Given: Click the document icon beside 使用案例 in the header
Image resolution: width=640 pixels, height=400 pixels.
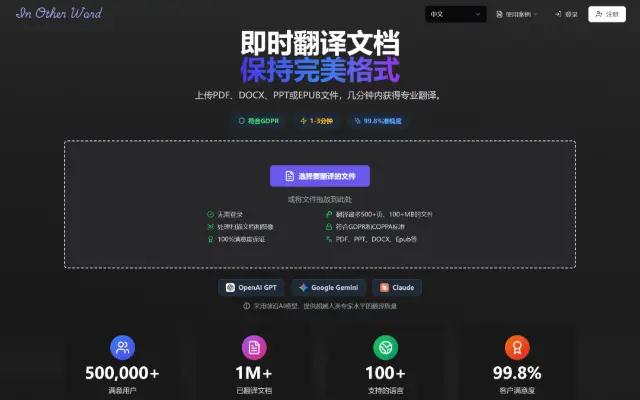Looking at the screenshot, I should coord(499,14).
